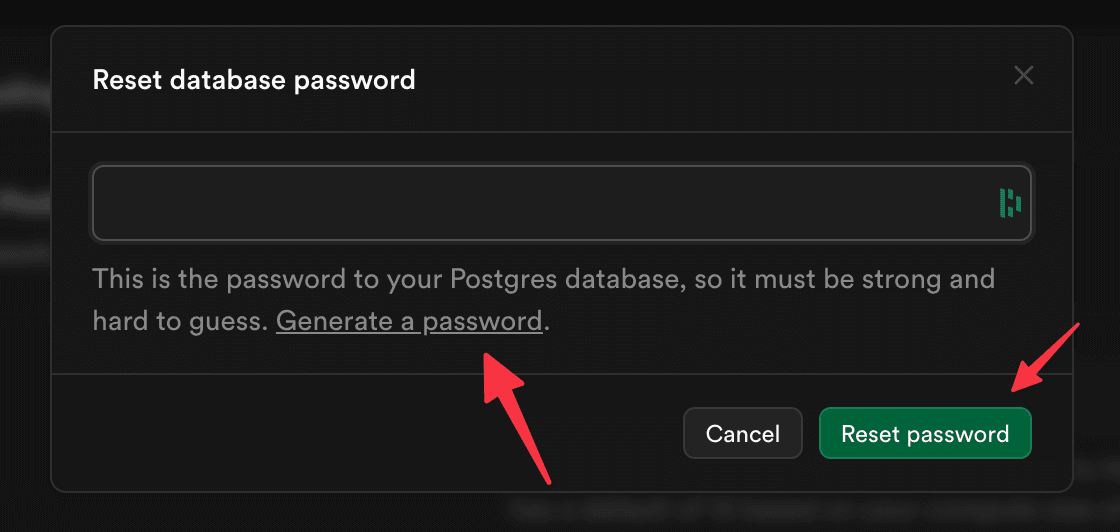
Task: Close the Reset database password dialog
Action: (x=1023, y=75)
